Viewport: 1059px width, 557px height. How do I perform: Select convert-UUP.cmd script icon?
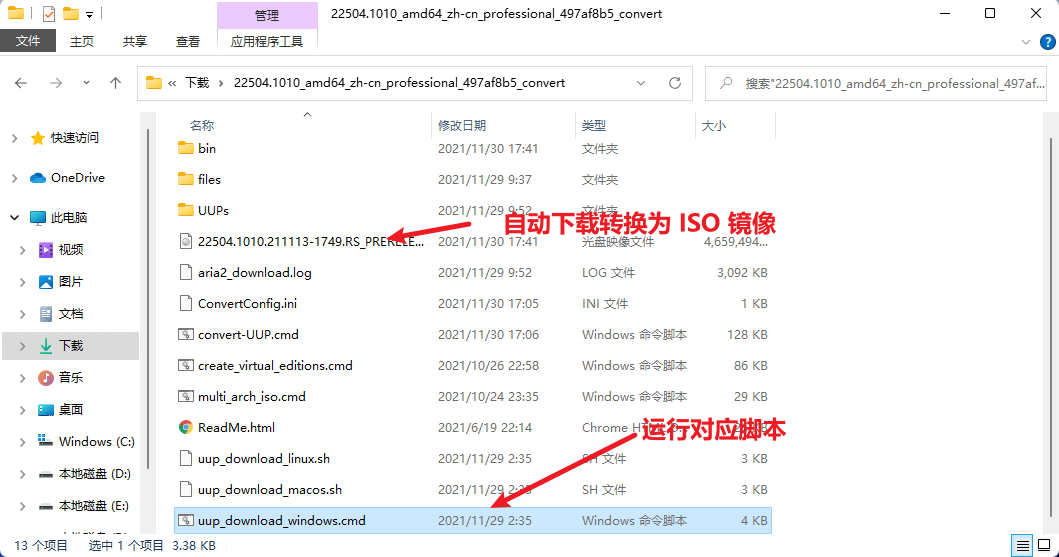click(x=186, y=334)
